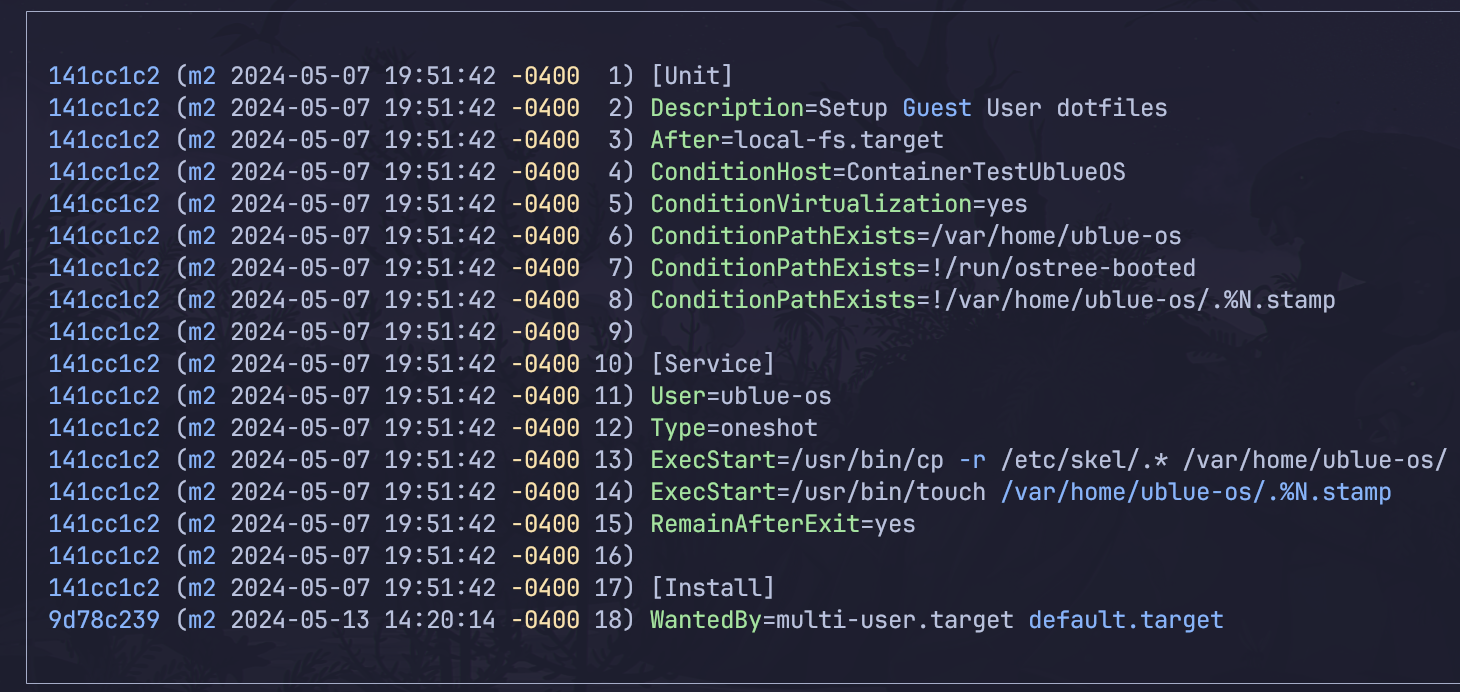Screen dimensions: 1460x692
Task: Click the After=local-fs.target line
Action: (x=797, y=140)
